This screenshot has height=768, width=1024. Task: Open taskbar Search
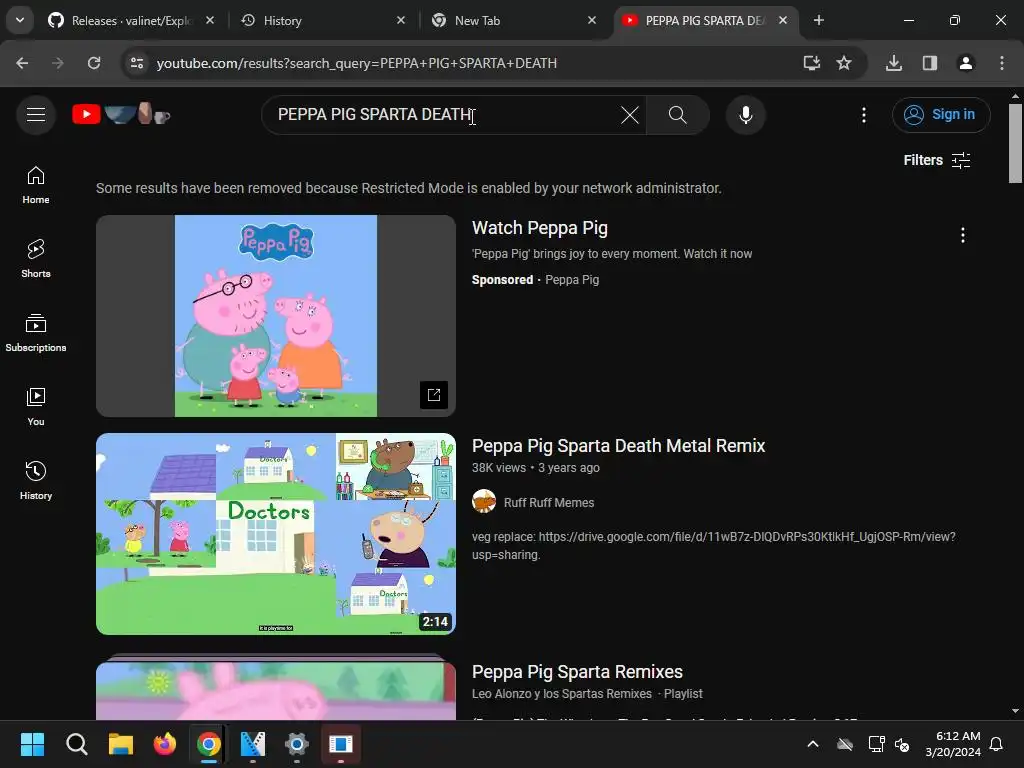(x=77, y=744)
